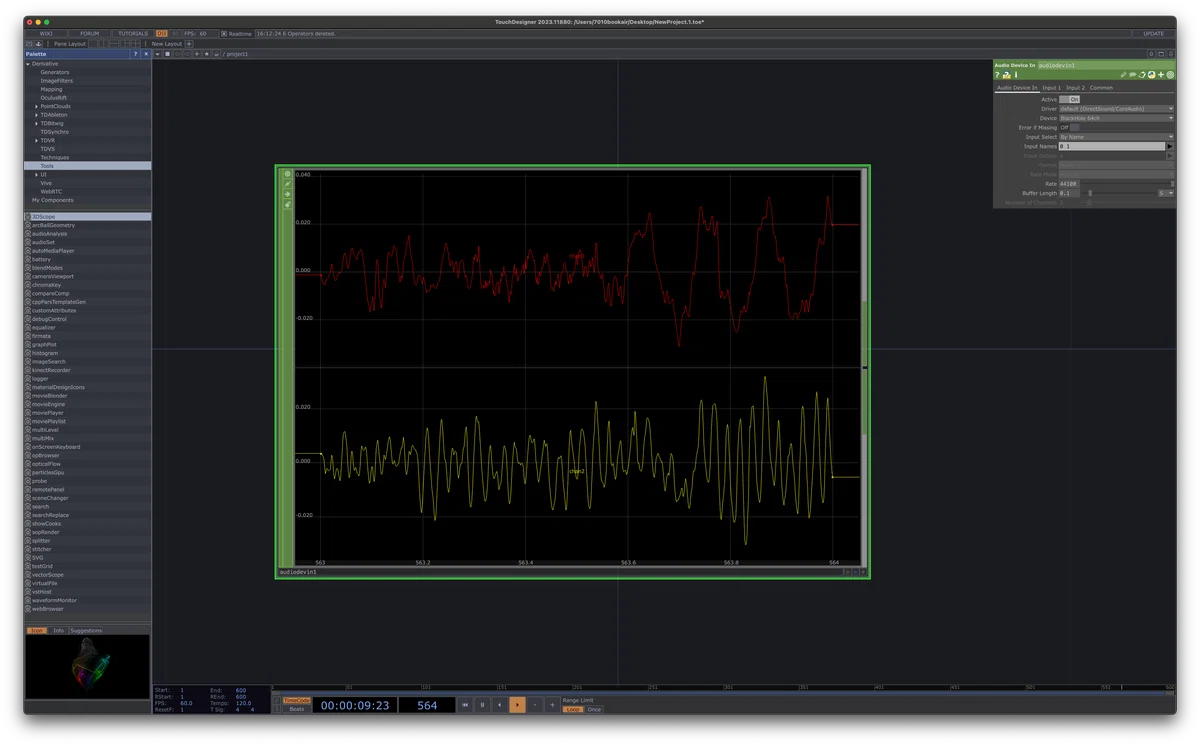Click the pencil edit icon in parameter header

tap(1123, 75)
